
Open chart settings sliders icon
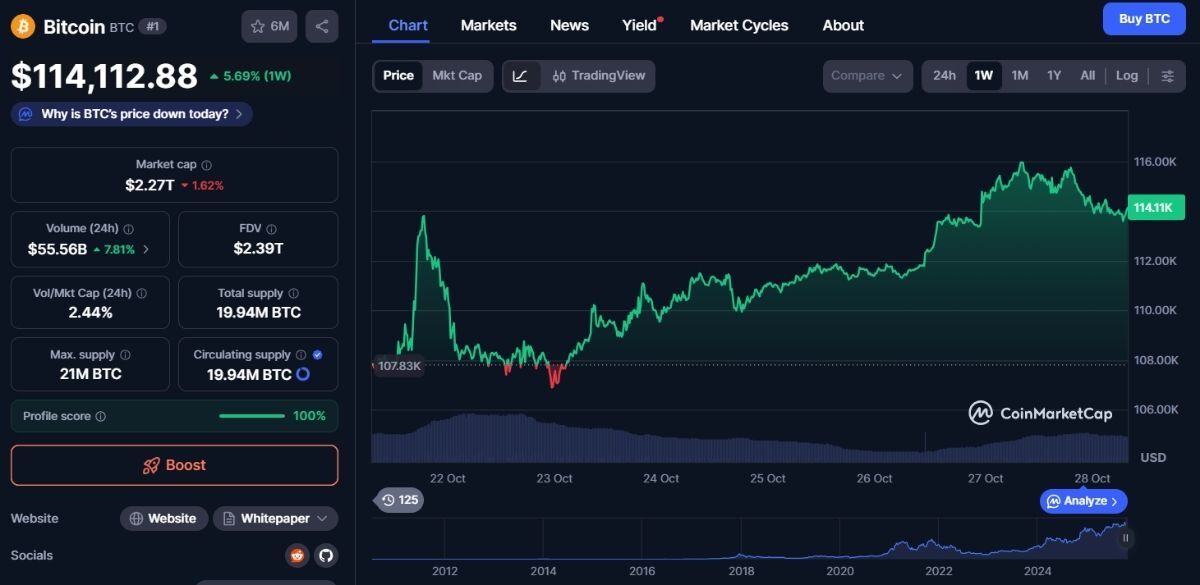[1167, 76]
